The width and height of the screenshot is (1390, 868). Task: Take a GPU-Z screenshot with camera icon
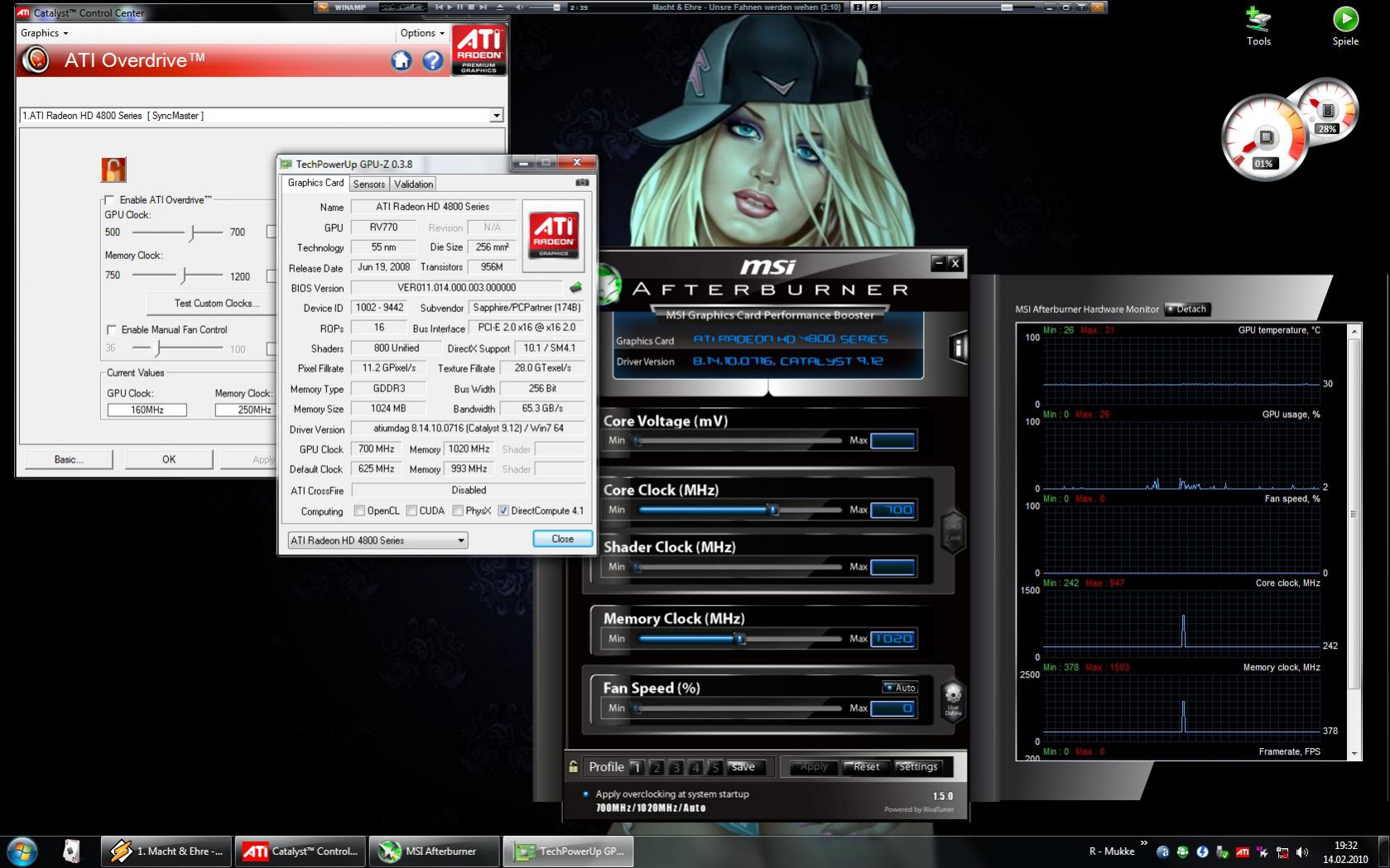pos(582,182)
